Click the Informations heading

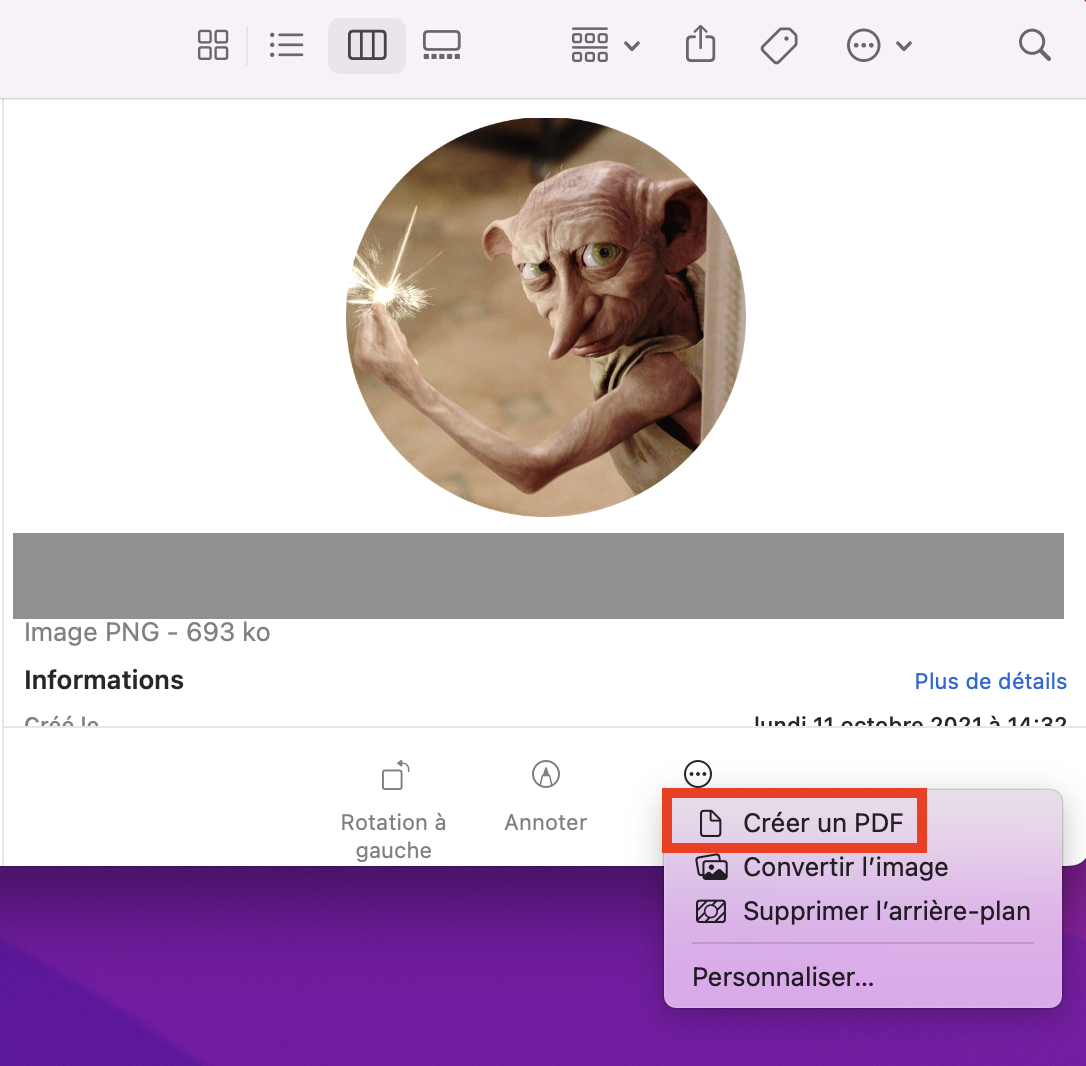click(104, 680)
